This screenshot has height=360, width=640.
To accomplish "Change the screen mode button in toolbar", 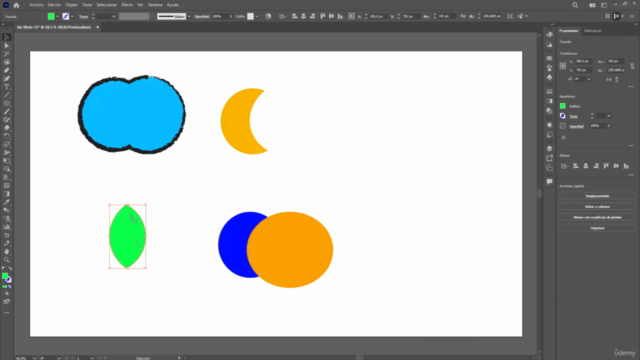I will [7, 302].
